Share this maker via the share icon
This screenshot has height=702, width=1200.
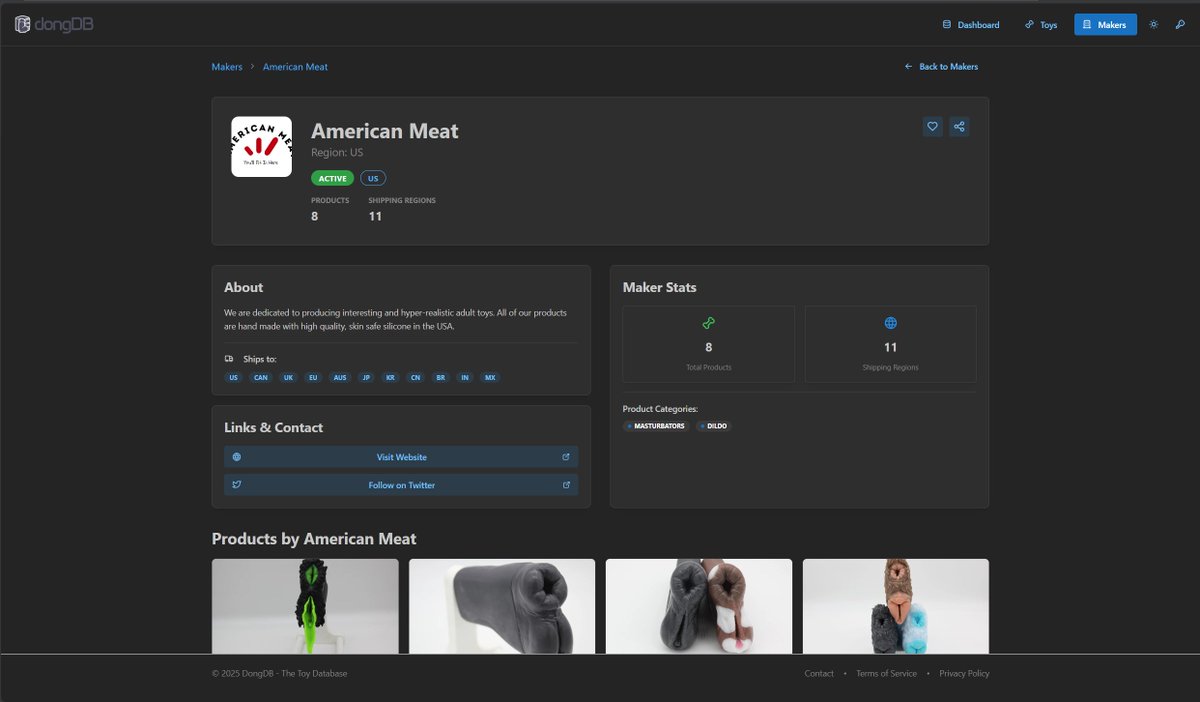pos(958,126)
